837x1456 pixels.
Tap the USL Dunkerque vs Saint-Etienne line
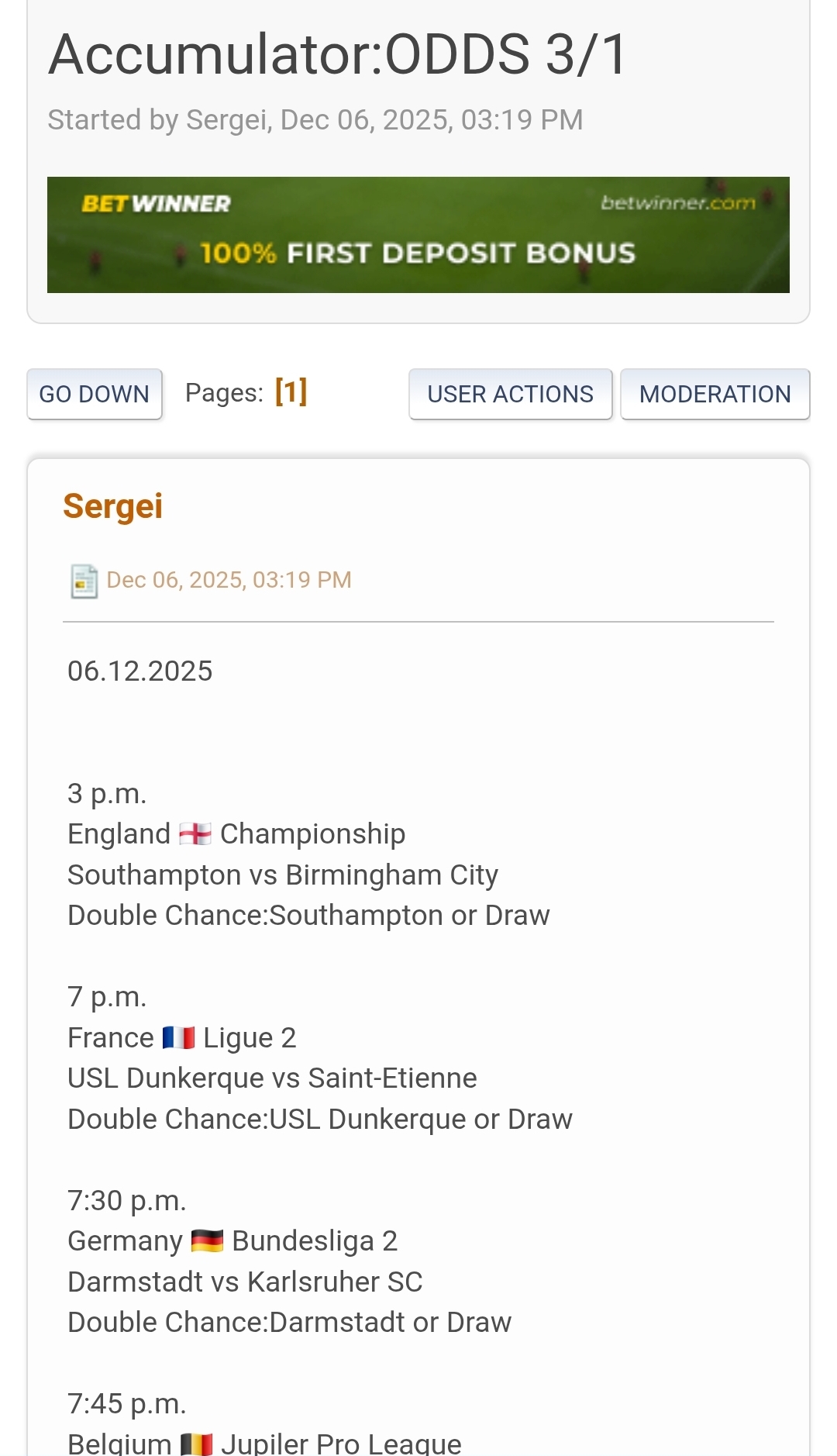(272, 1078)
